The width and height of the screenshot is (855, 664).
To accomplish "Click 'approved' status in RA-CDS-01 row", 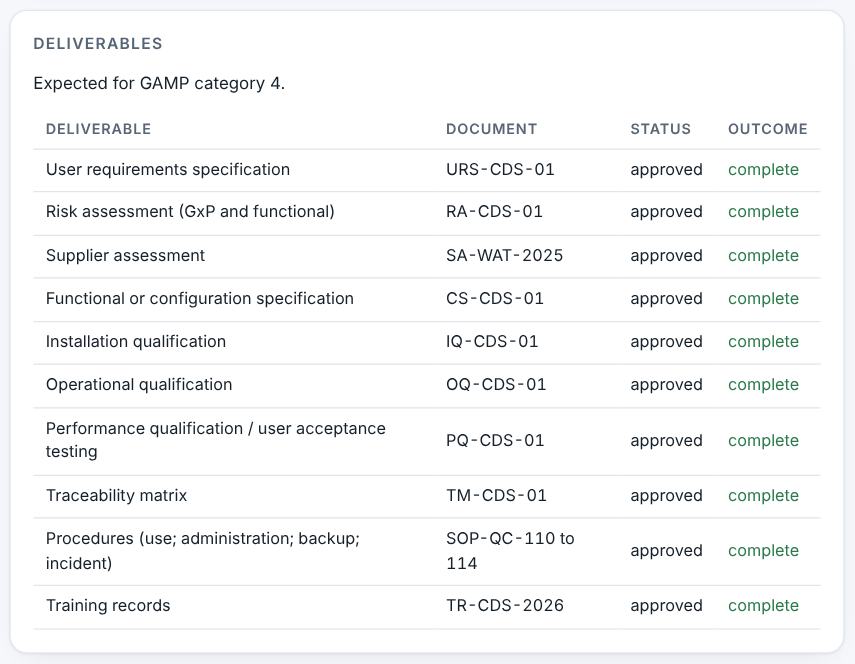I will click(x=666, y=212).
